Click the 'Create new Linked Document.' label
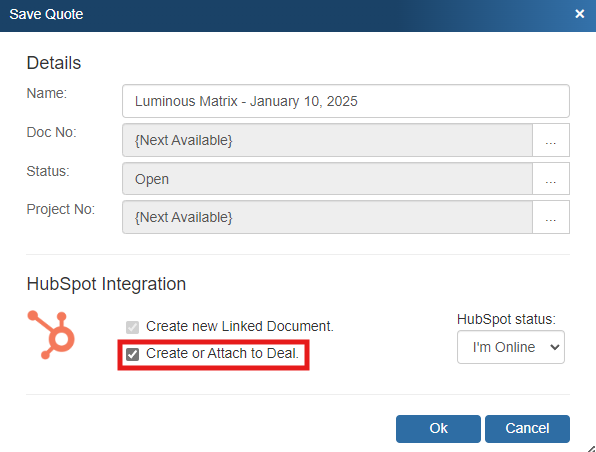This screenshot has width=596, height=452. (240, 326)
